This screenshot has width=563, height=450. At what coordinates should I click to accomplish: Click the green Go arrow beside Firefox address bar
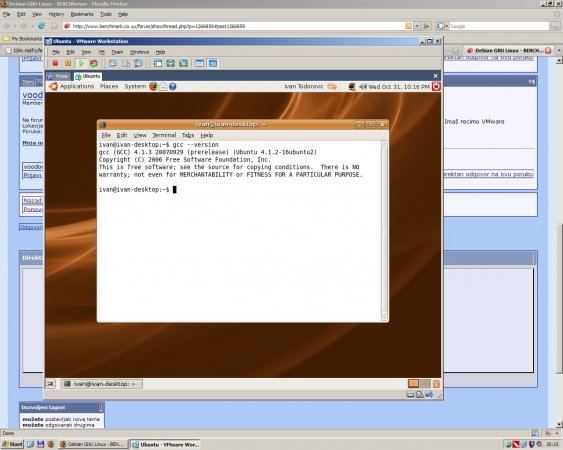click(x=427, y=26)
